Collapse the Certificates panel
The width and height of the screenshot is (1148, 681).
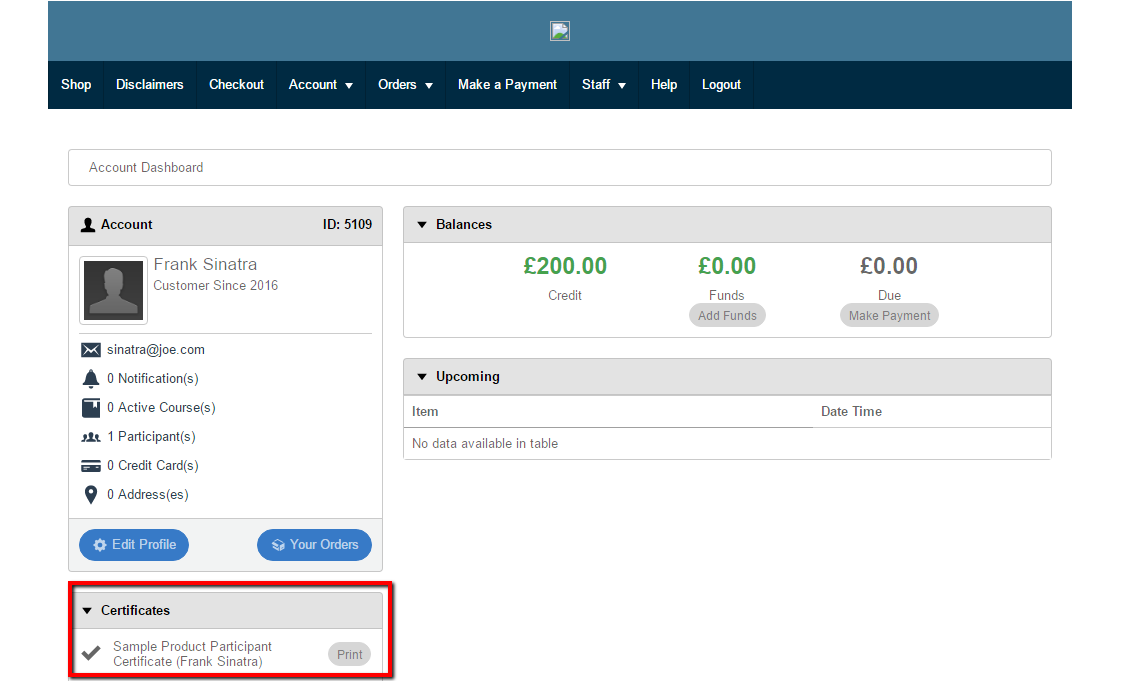(87, 611)
